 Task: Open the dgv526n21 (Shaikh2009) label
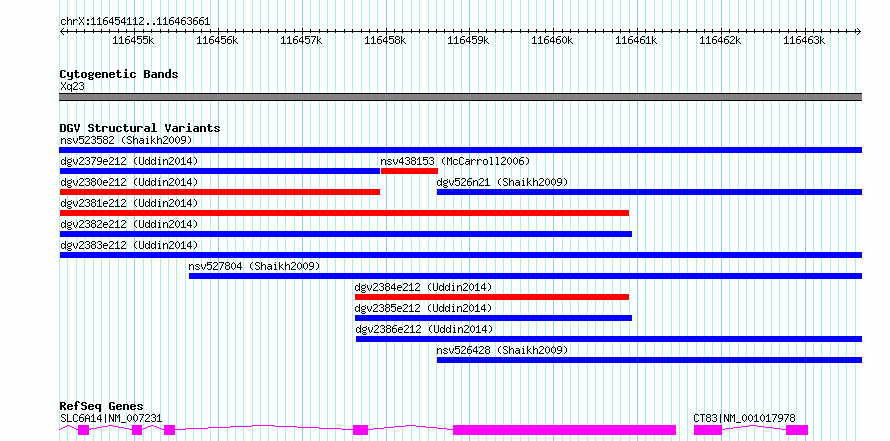502,182
